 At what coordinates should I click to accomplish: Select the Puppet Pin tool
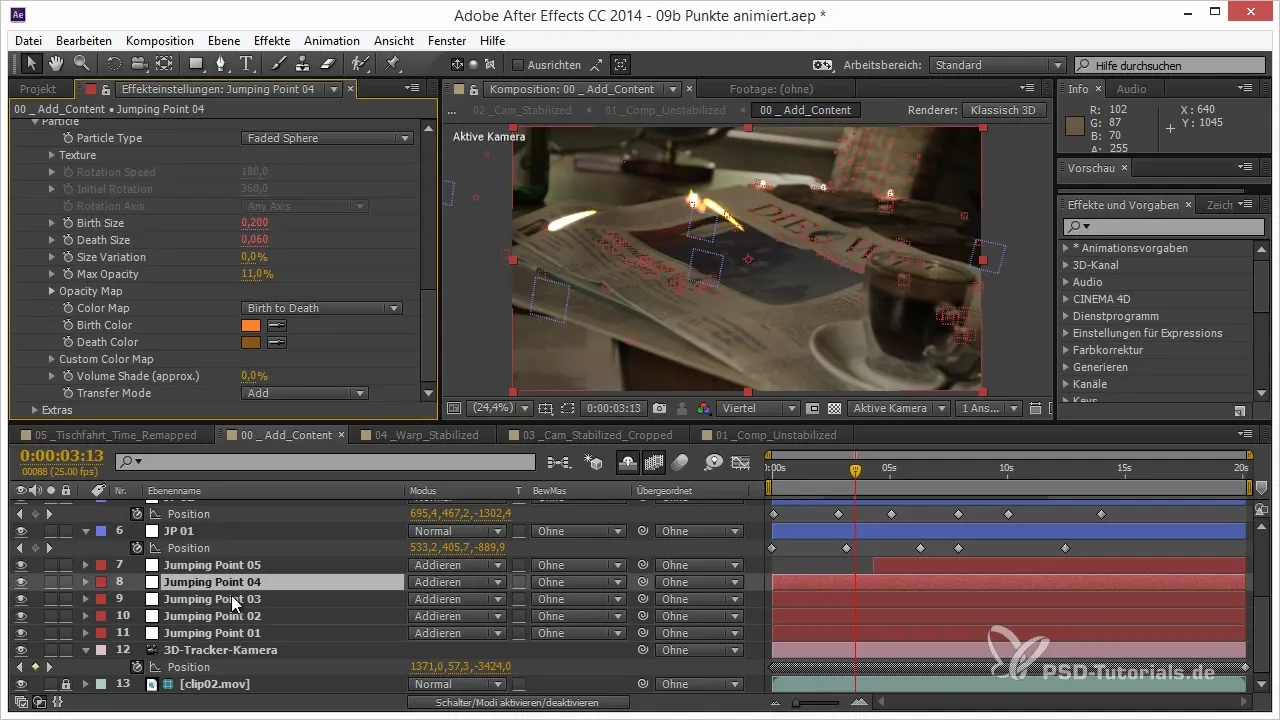[391, 65]
